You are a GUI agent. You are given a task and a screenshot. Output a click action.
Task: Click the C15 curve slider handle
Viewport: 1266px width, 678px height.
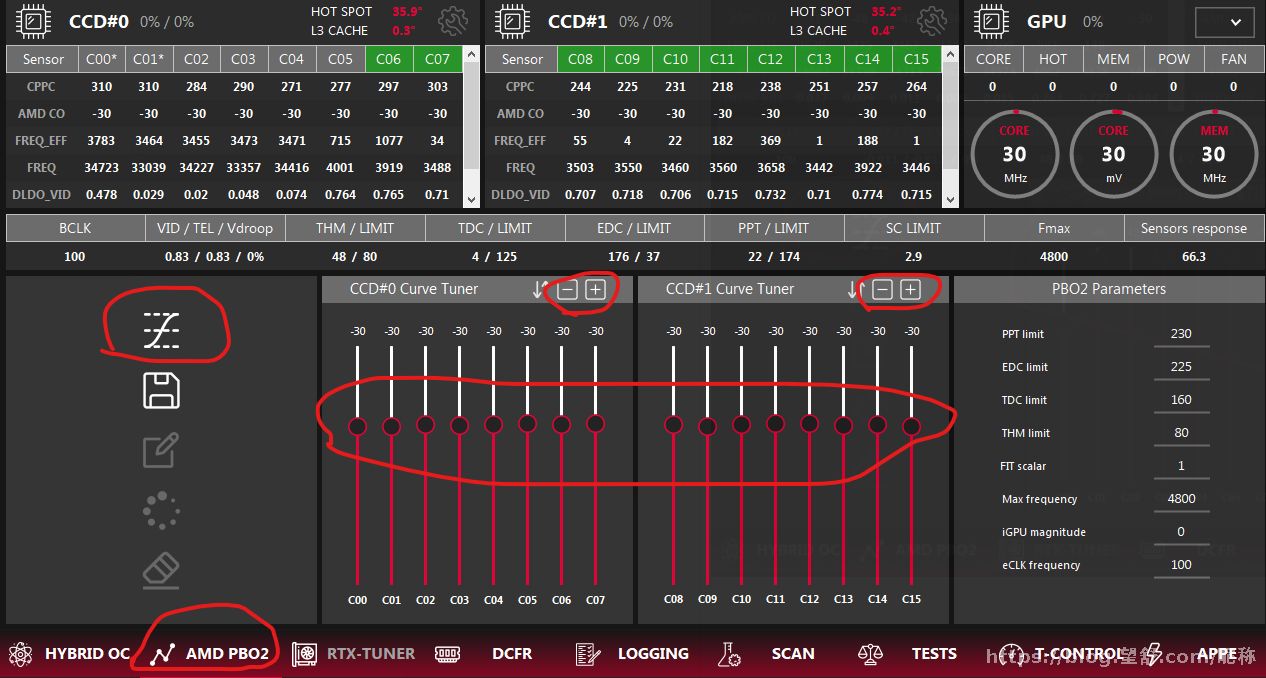(x=911, y=426)
